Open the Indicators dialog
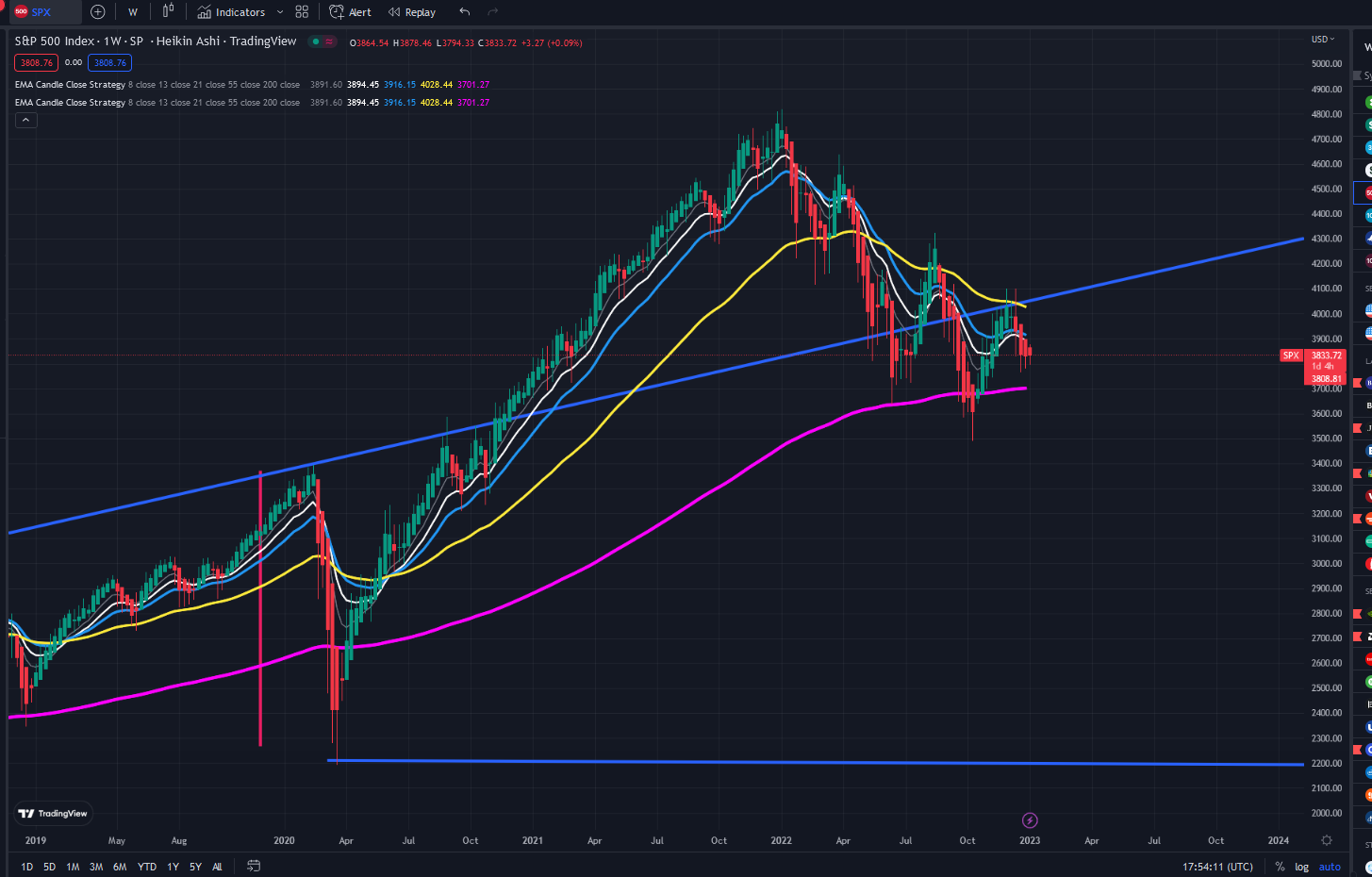The width and height of the screenshot is (1372, 877). click(x=231, y=12)
